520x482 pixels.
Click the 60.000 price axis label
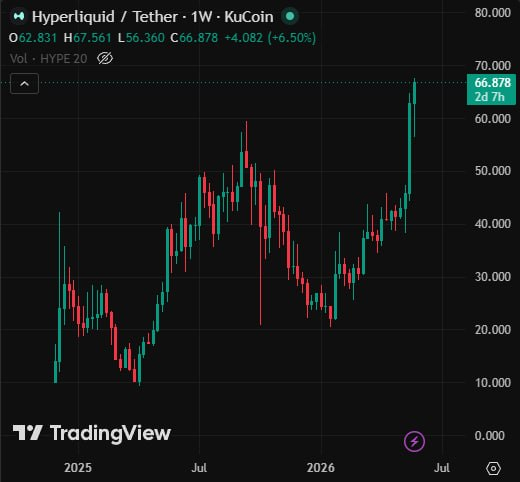tap(493, 118)
